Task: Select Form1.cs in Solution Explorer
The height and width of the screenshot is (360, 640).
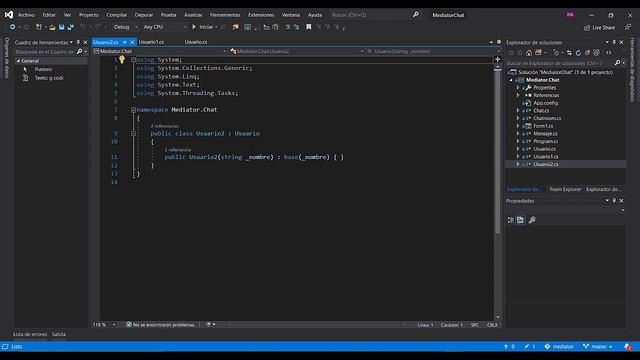Action: click(x=543, y=126)
